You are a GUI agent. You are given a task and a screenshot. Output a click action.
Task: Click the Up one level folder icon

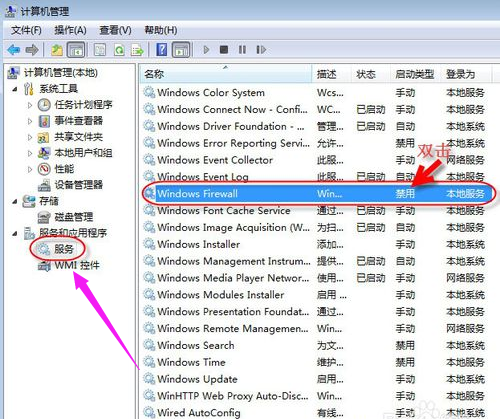pos(57,50)
